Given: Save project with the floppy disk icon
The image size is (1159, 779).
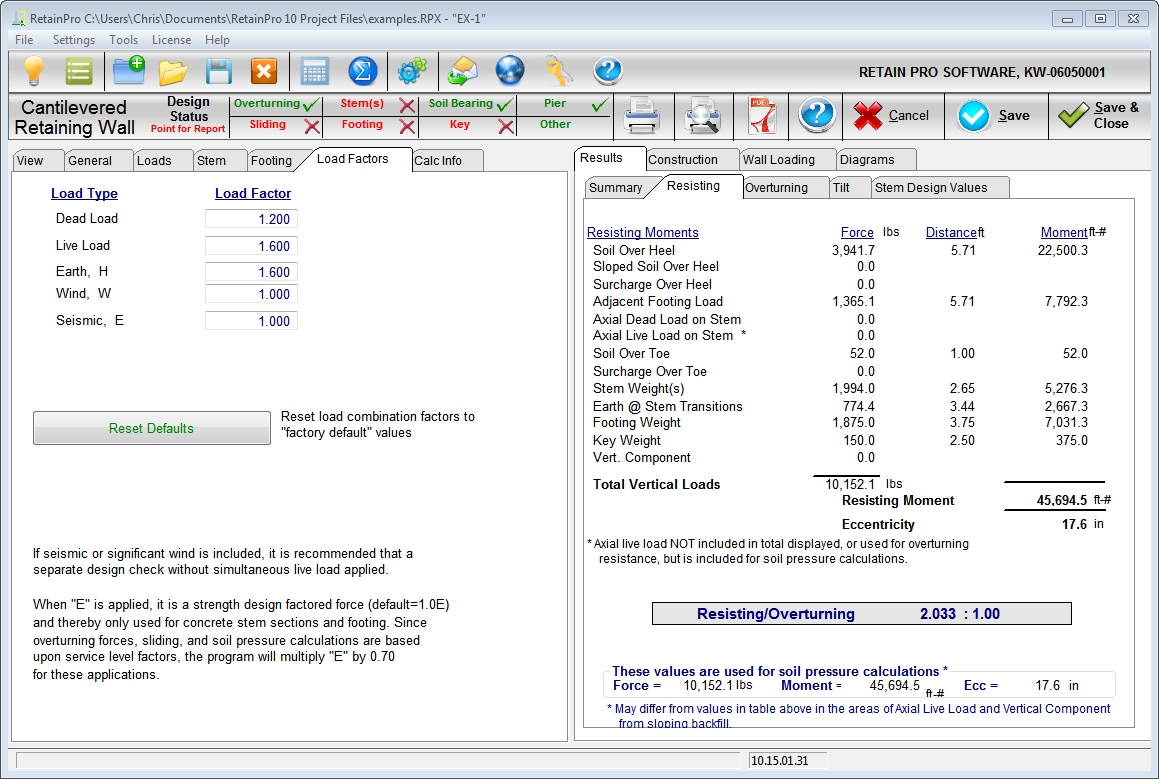Looking at the screenshot, I should pyautogui.click(x=219, y=72).
